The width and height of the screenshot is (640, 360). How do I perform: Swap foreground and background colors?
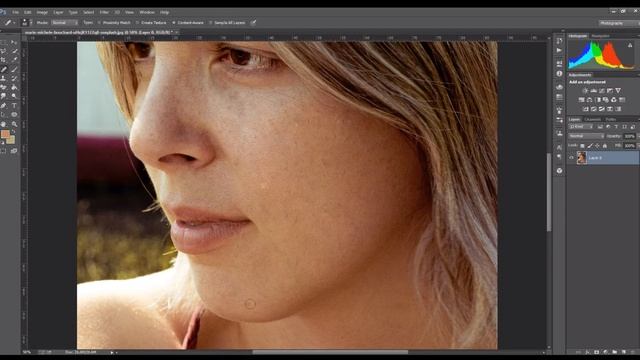pos(13,131)
